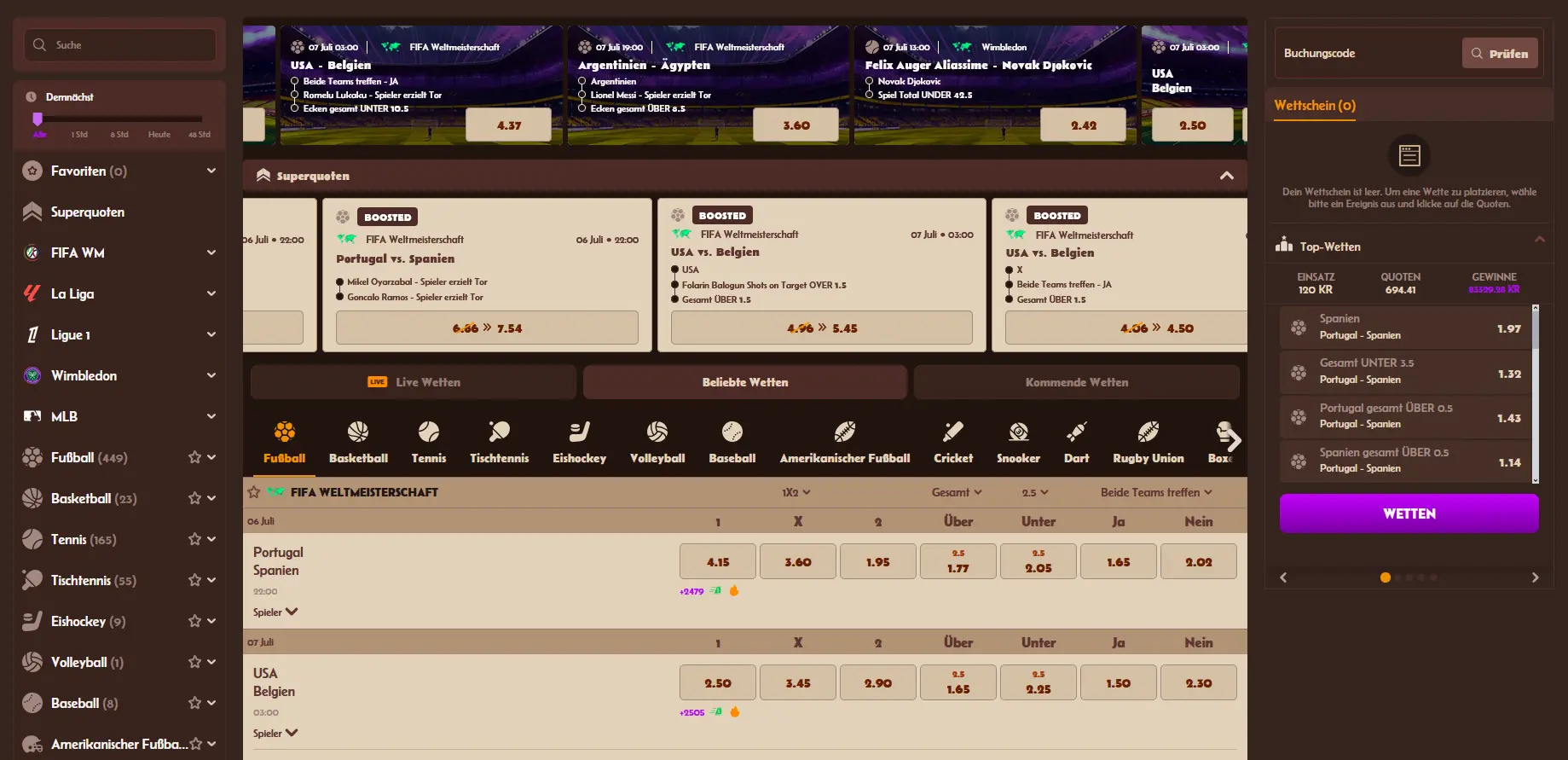Open Beide Teams treffen dropdown

coord(1156,492)
